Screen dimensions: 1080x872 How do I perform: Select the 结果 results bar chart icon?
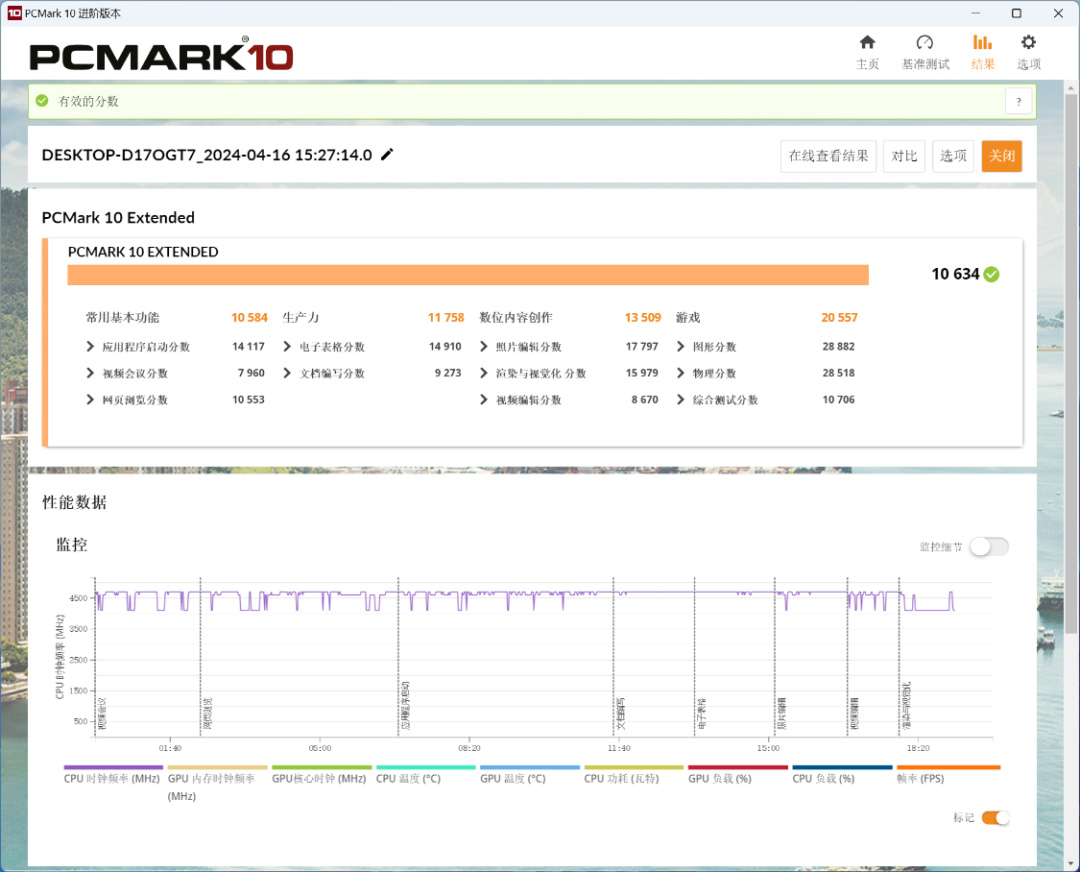pos(982,43)
